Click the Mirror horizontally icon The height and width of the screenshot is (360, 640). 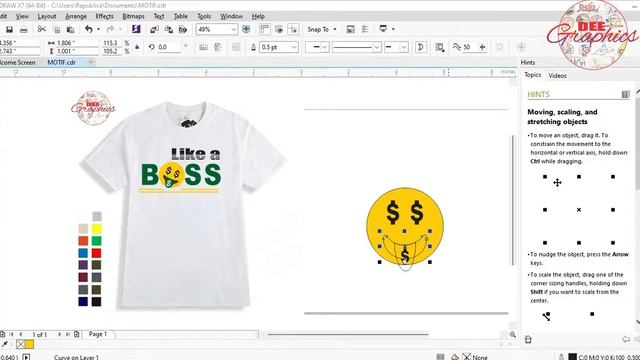click(x=203, y=47)
